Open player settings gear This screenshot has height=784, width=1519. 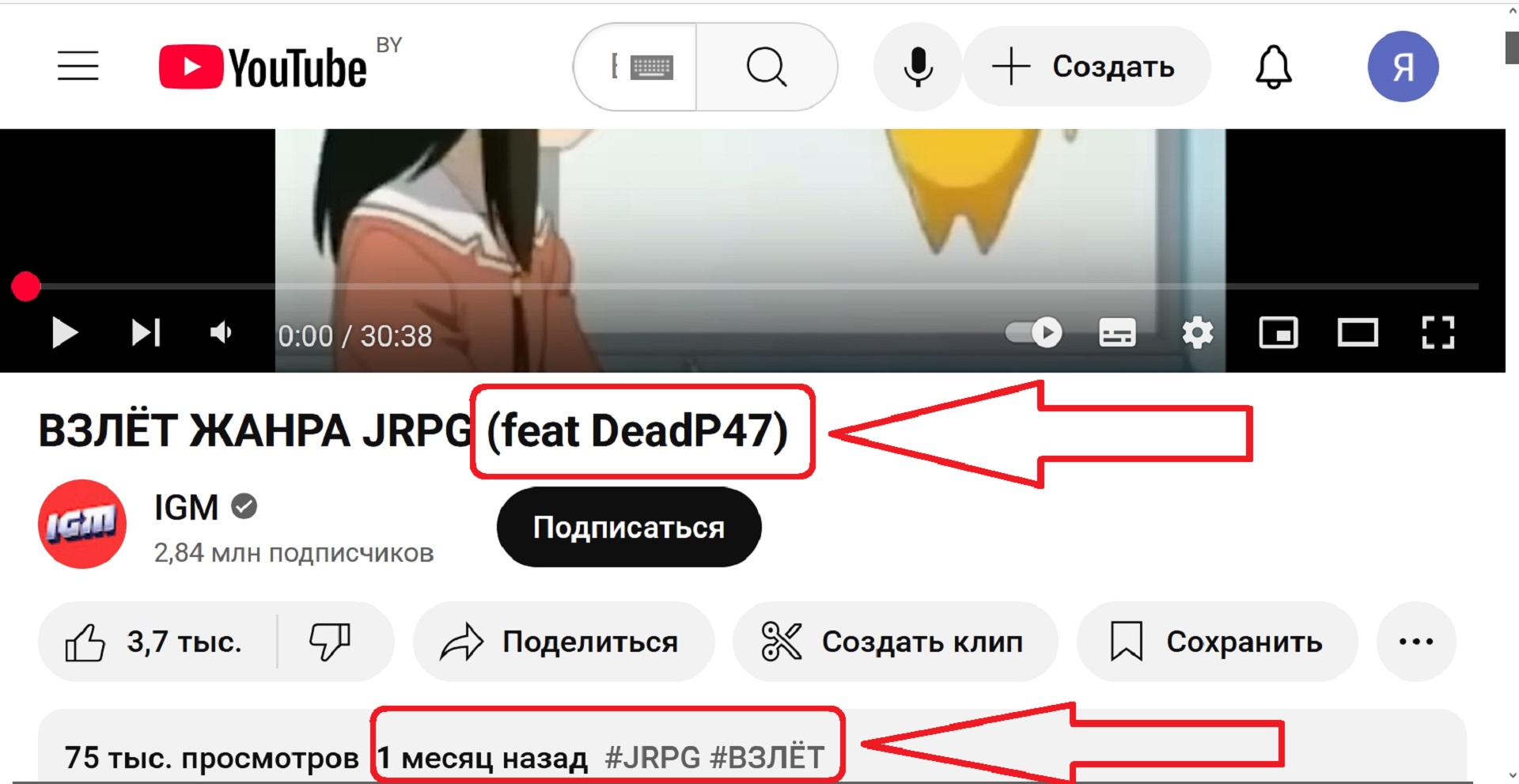click(1198, 333)
